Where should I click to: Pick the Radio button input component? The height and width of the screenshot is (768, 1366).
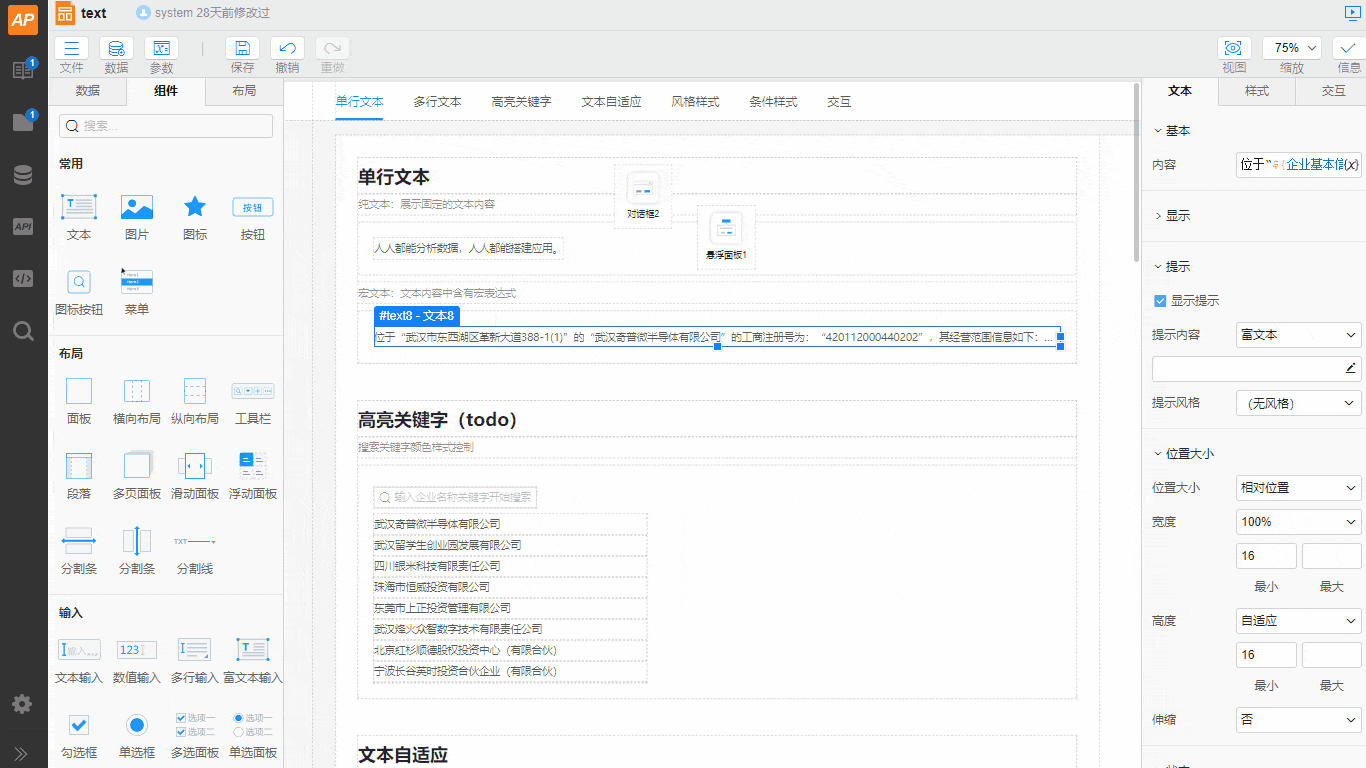137,725
